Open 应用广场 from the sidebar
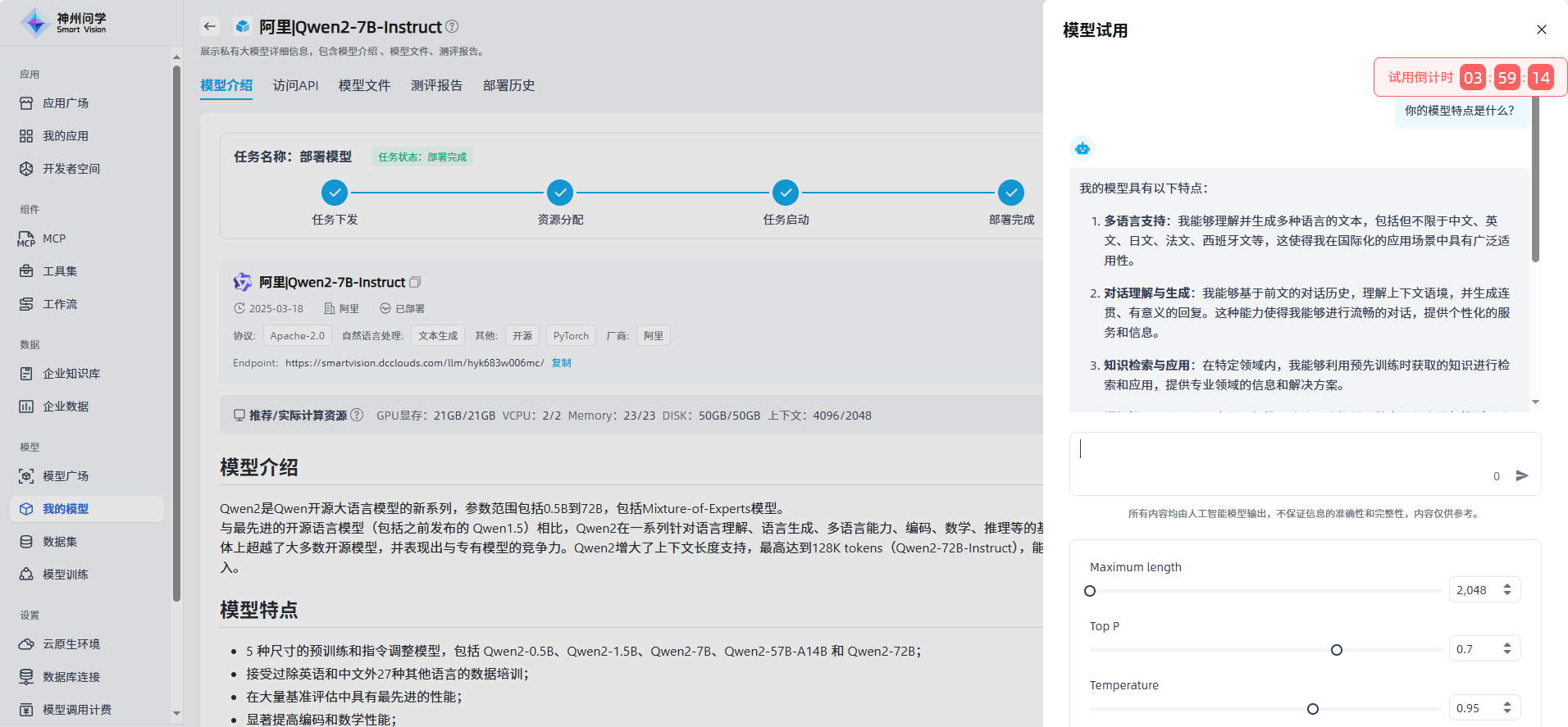This screenshot has width=1568, height=727. coord(66,103)
